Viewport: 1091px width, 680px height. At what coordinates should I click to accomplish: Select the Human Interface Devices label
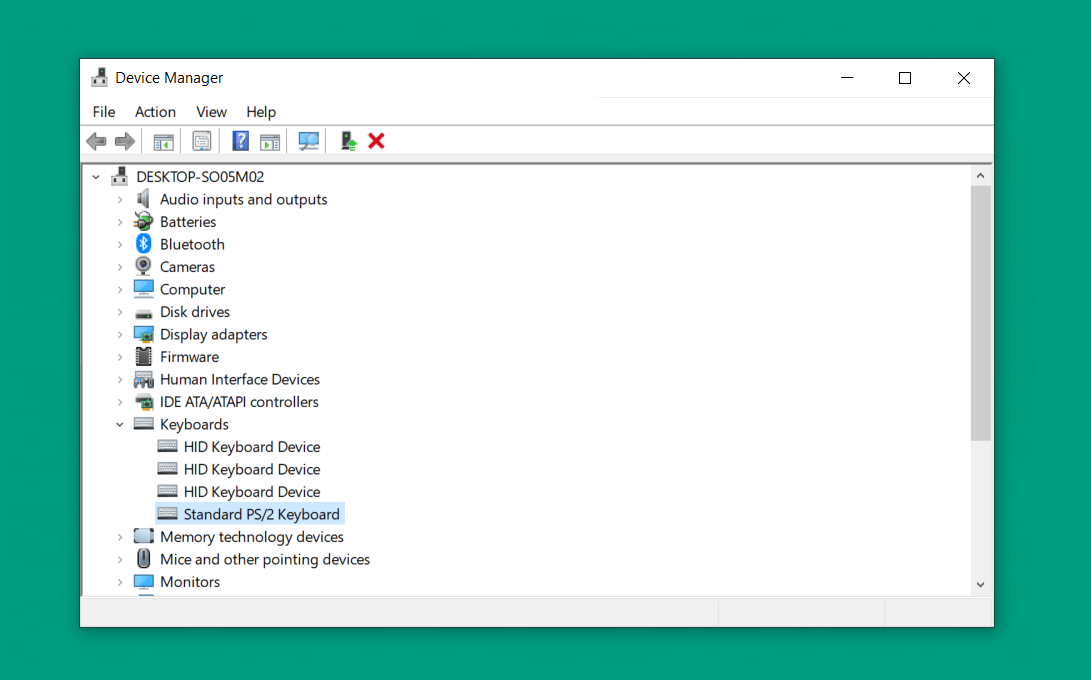pos(240,379)
